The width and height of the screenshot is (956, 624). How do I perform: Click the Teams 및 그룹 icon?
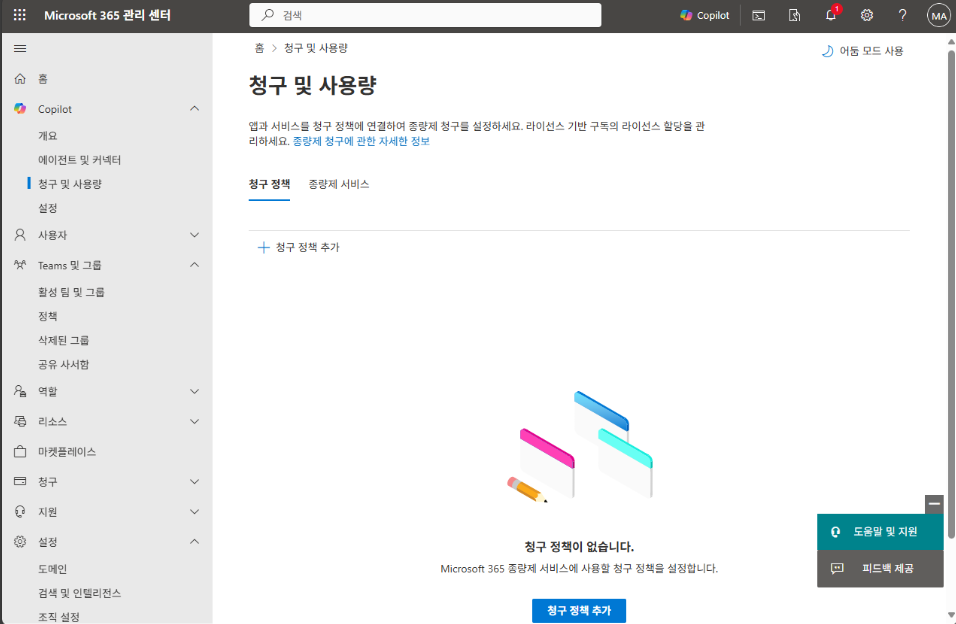tap(20, 265)
